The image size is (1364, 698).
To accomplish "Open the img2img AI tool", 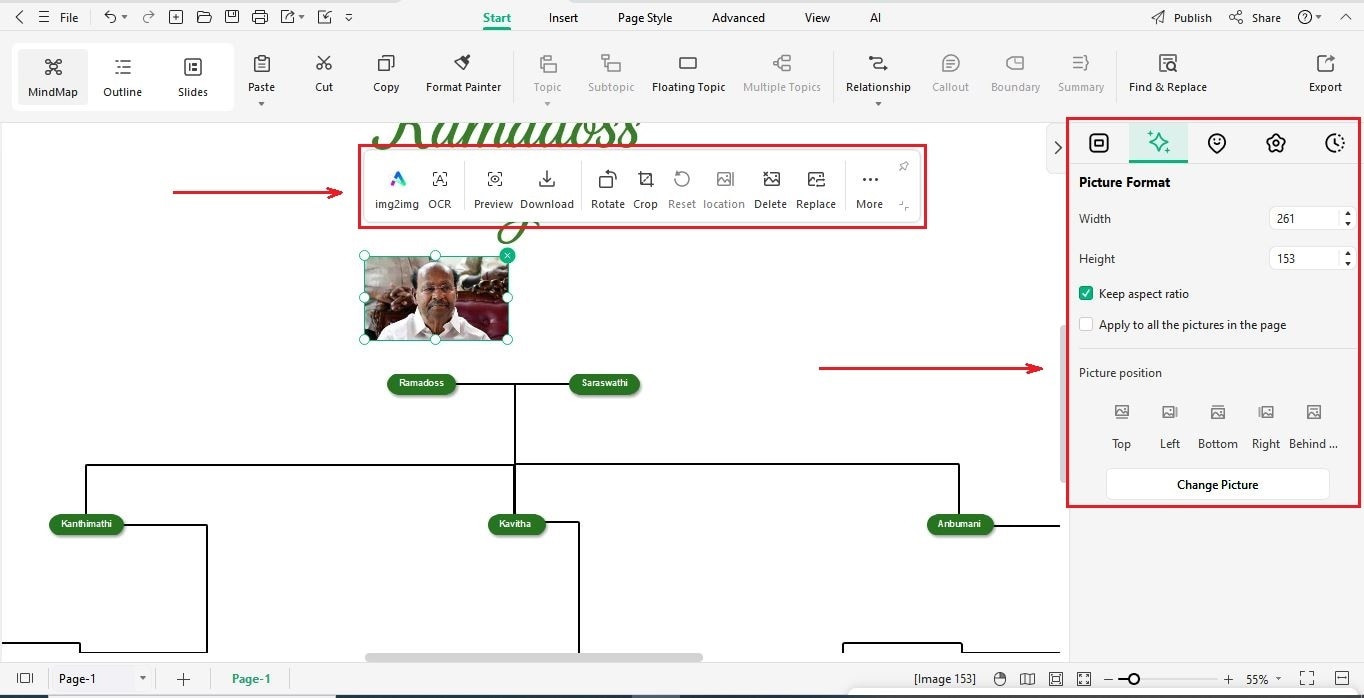I will coord(397,189).
